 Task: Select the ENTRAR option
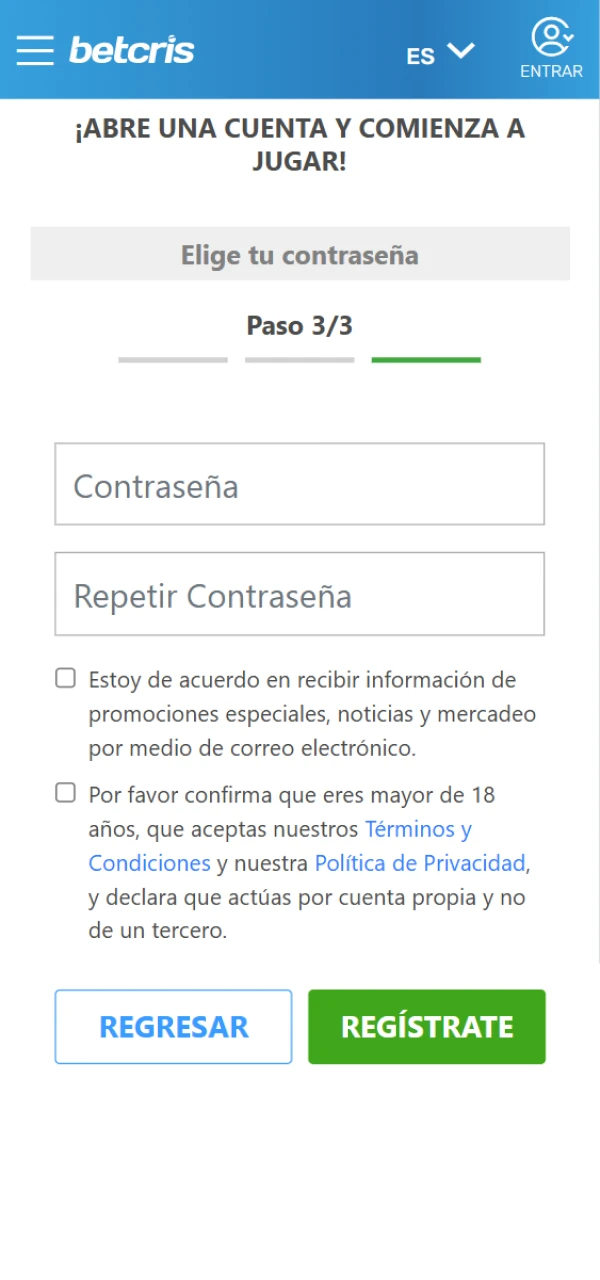[551, 70]
